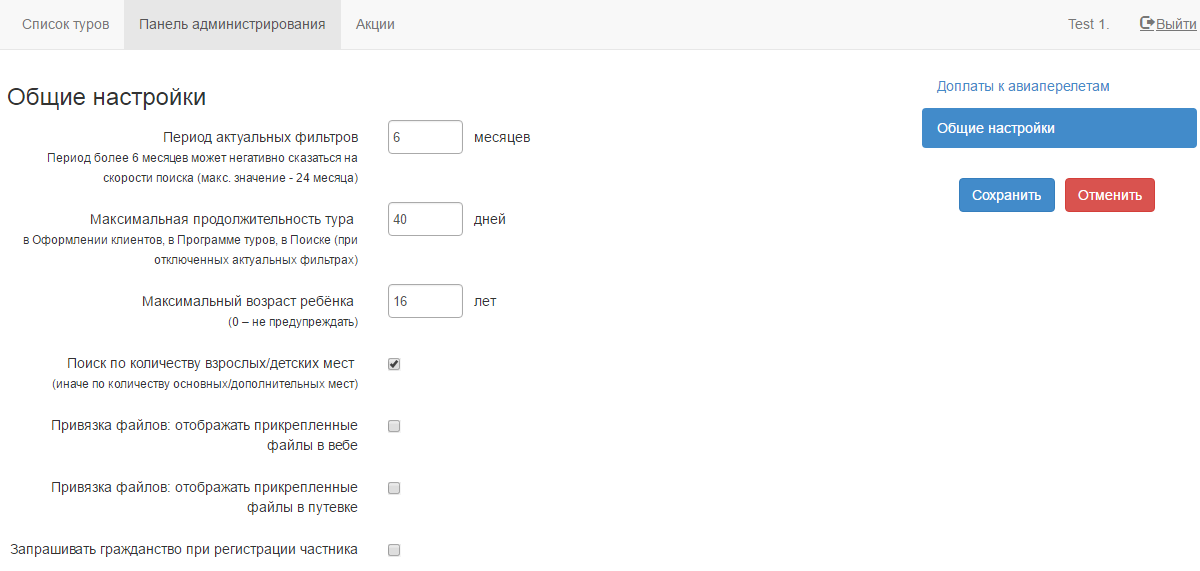This screenshot has width=1200, height=571.
Task: Click the logout icon next to Выйти
Action: click(1147, 24)
